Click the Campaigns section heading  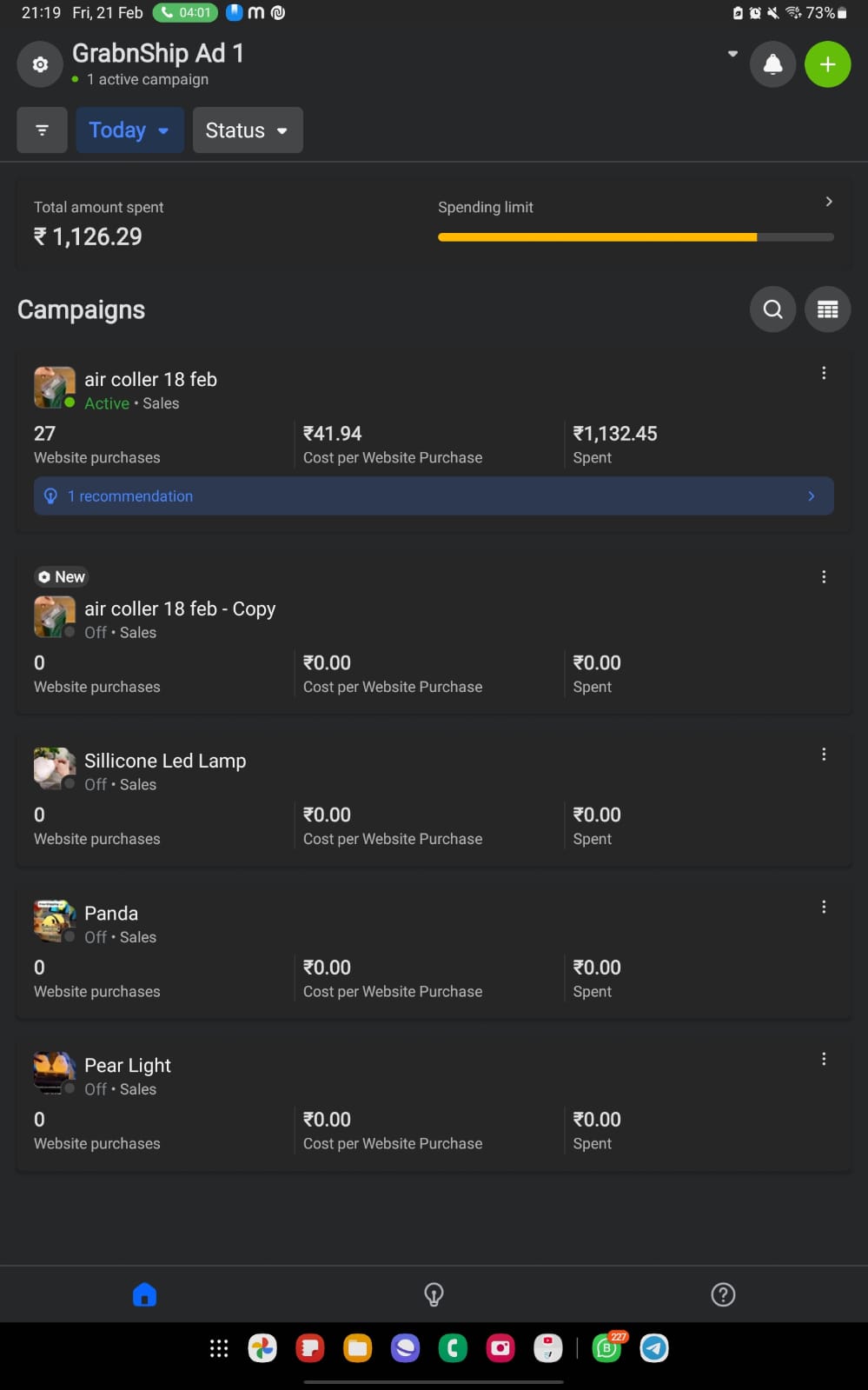pos(82,310)
